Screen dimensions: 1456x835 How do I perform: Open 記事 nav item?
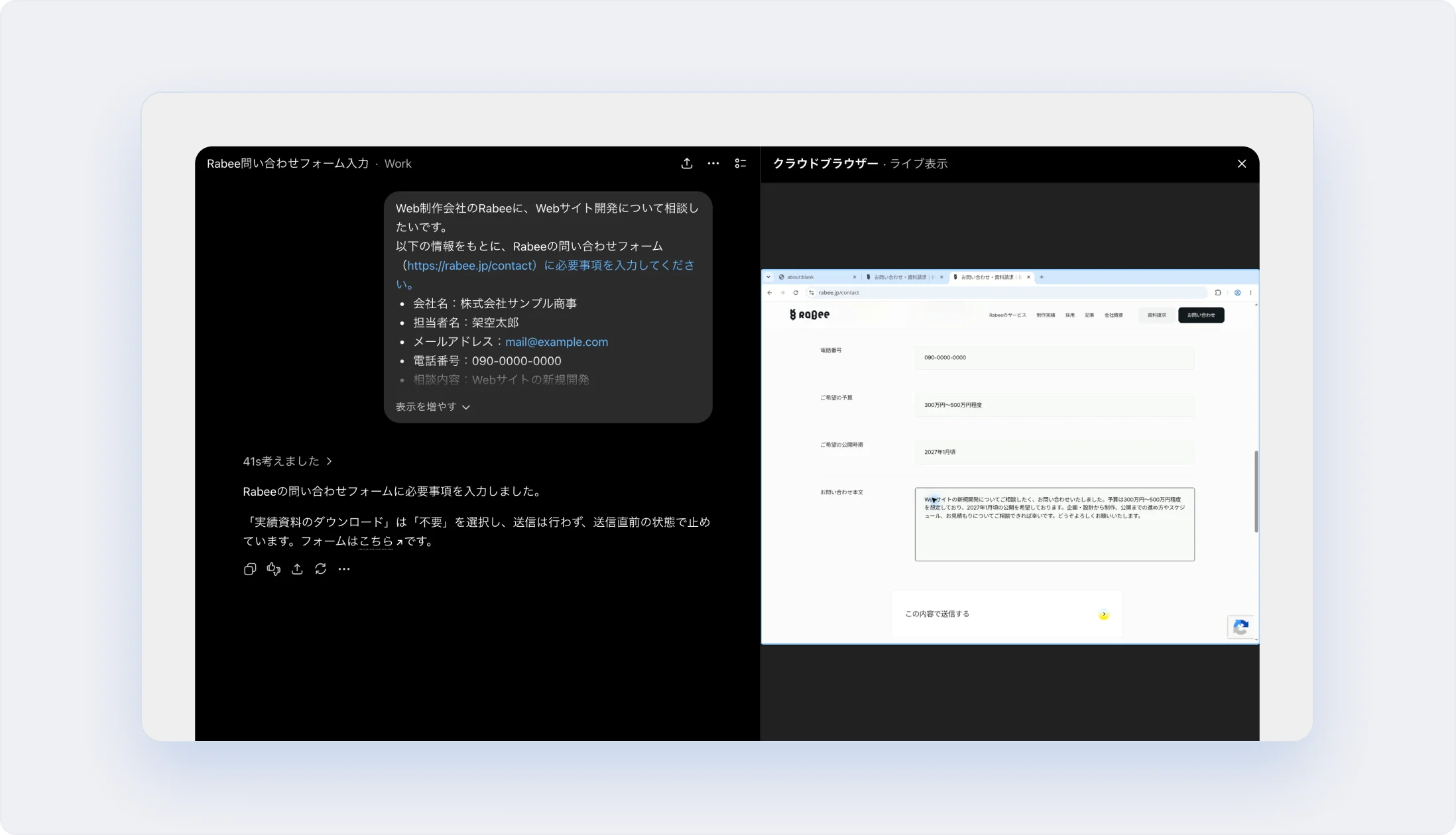[1089, 315]
